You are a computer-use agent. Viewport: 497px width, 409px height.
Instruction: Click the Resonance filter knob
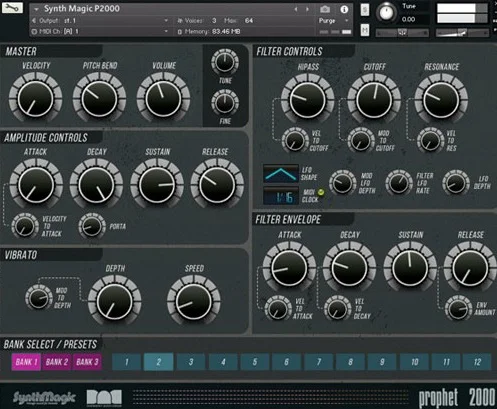coord(441,100)
